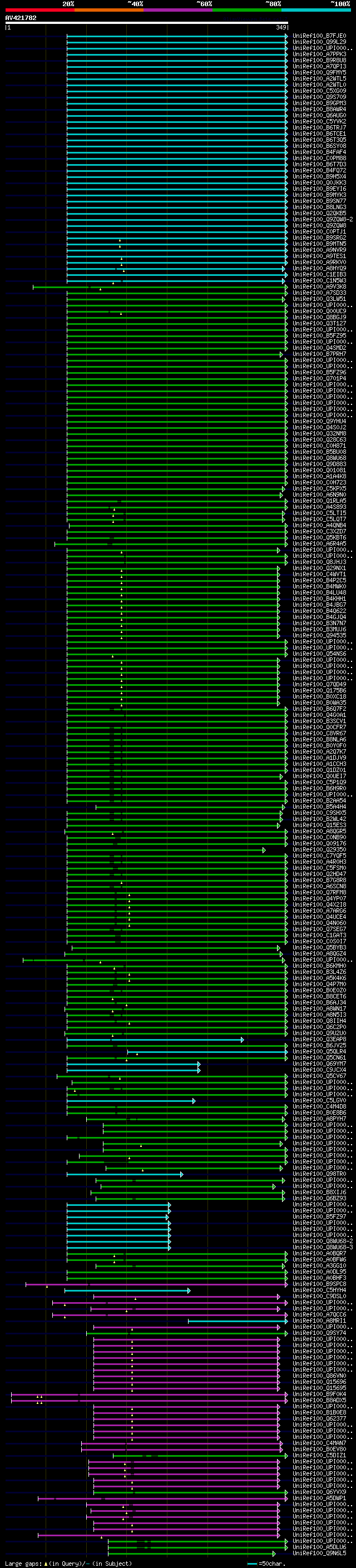356x1568 pixels.
Task: Open hit UniRef100_Q5KBT6
Action: [319, 537]
